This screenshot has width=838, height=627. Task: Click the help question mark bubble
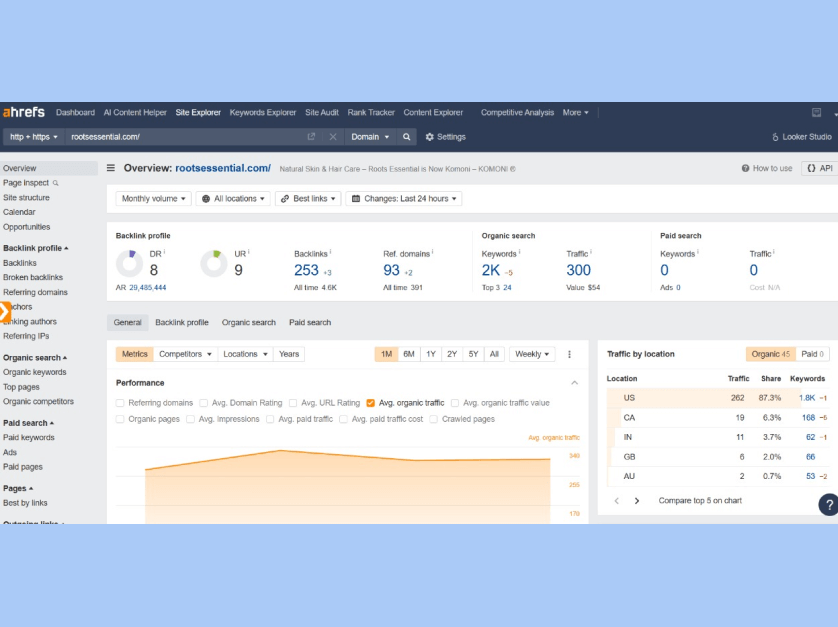coord(828,504)
